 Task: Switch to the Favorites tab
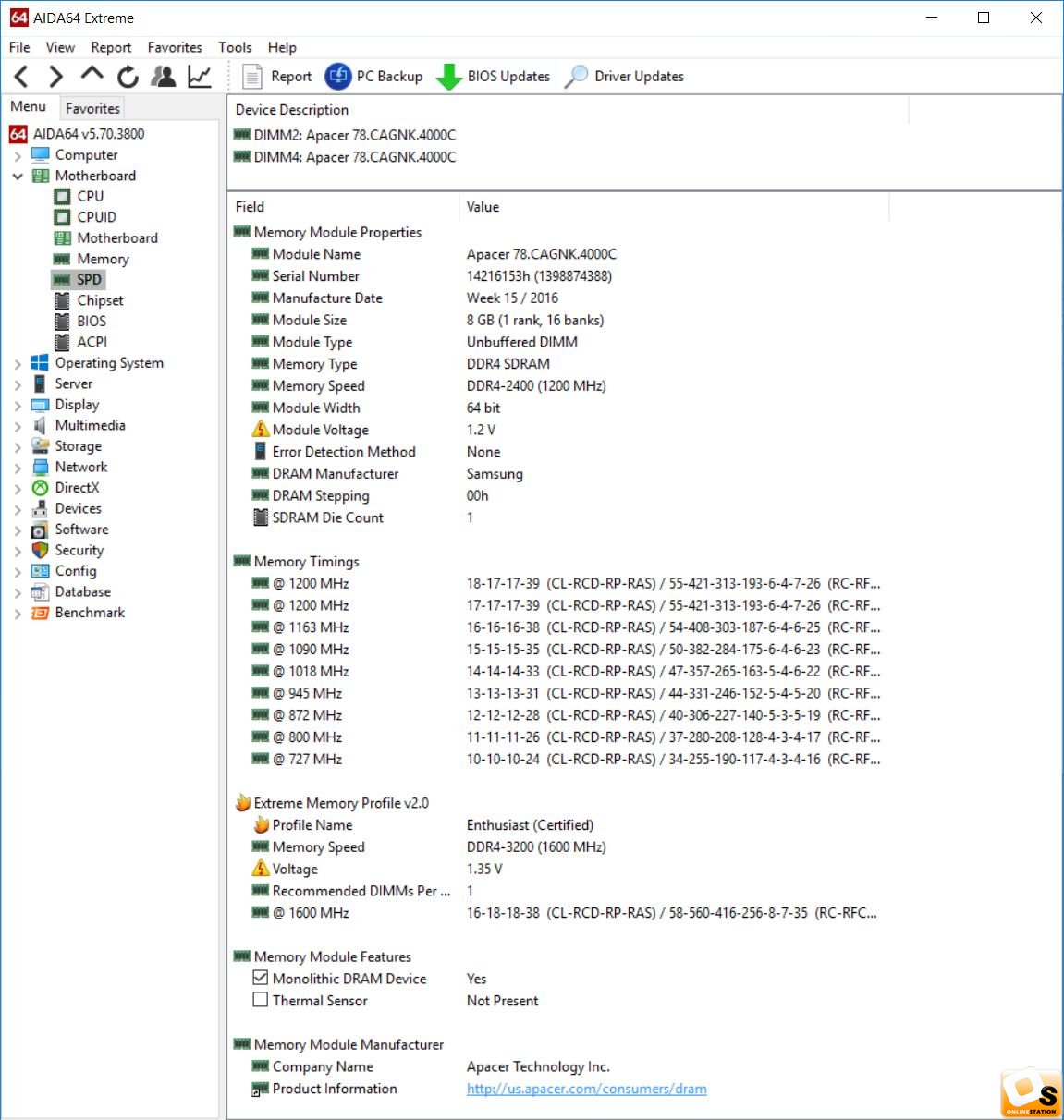92,108
